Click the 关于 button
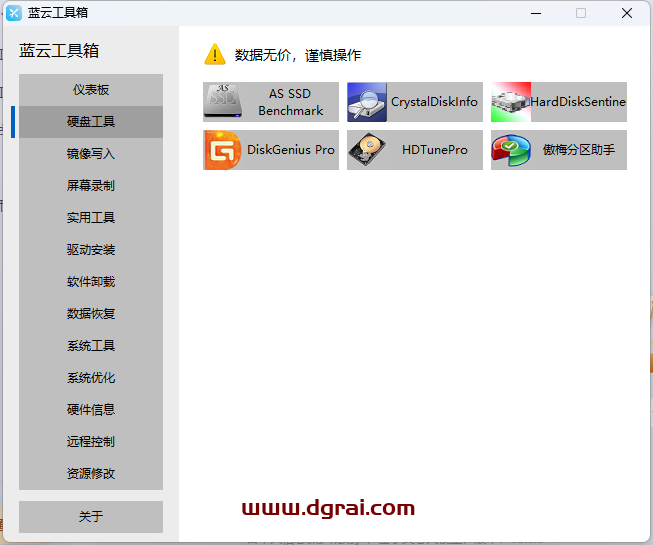653x545 pixels. (91, 517)
